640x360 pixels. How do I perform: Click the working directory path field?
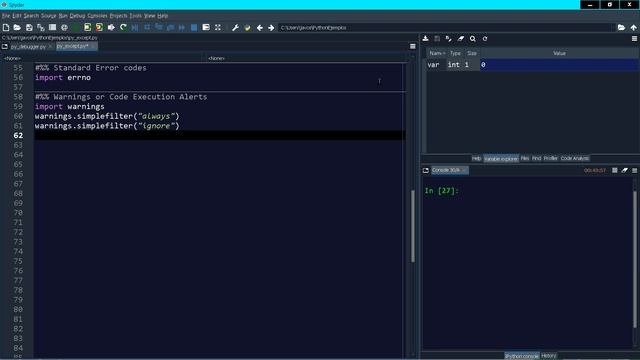[446, 27]
